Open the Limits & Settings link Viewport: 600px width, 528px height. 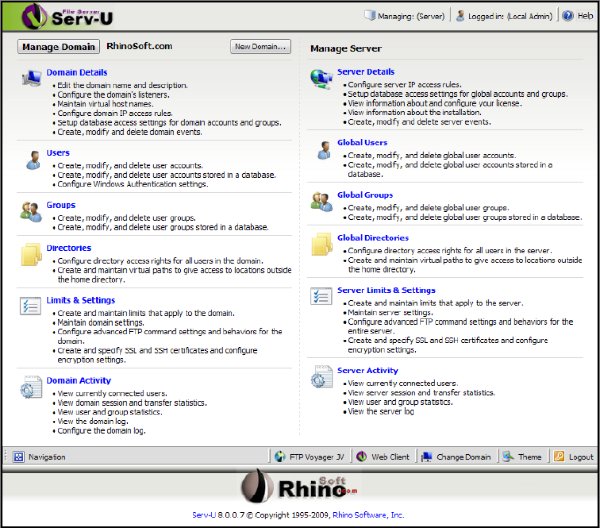point(81,300)
